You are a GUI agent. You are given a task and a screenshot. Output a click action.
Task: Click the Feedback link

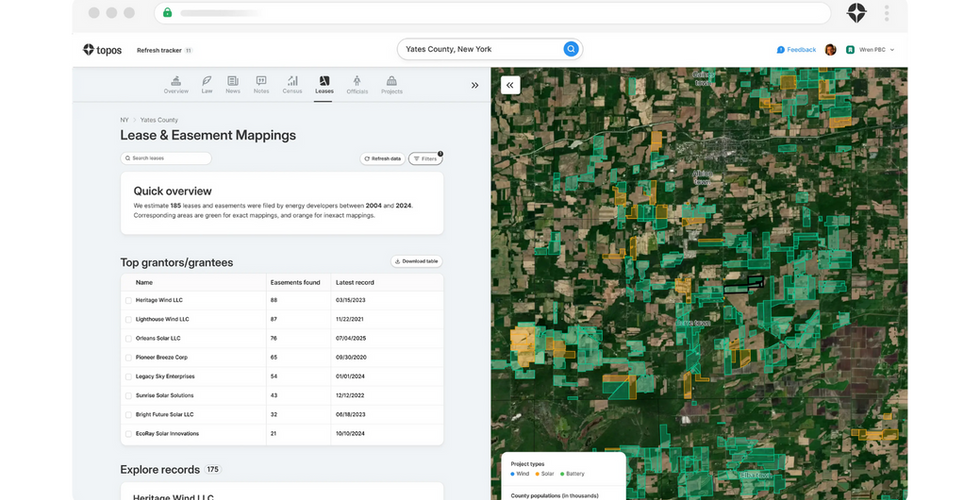[796, 49]
